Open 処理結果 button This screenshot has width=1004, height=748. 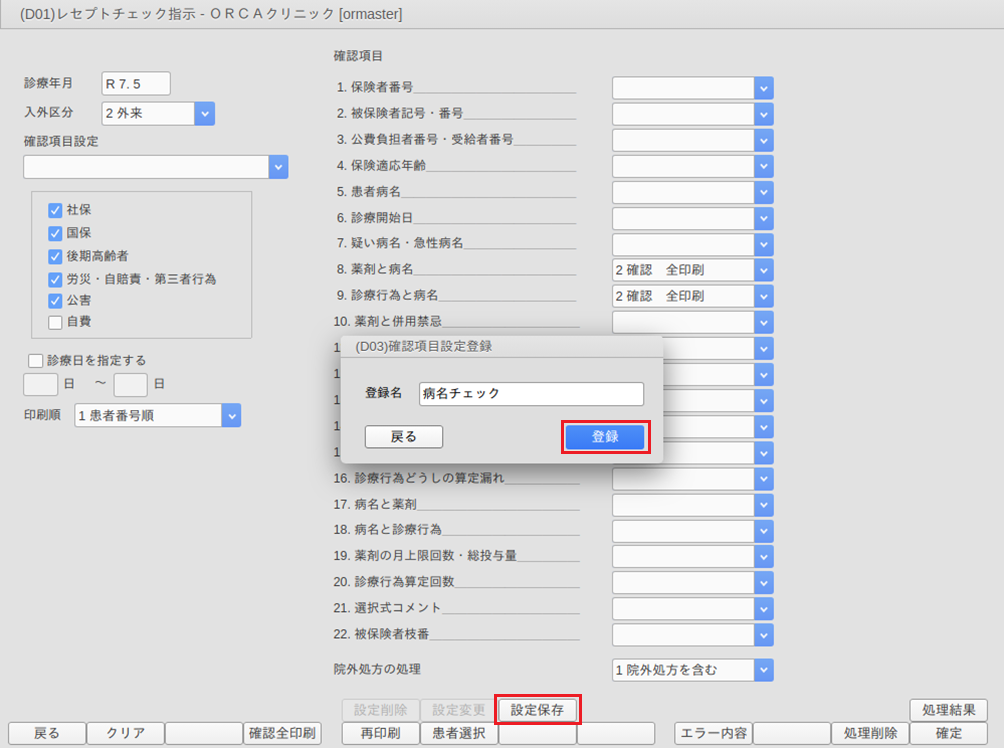948,710
